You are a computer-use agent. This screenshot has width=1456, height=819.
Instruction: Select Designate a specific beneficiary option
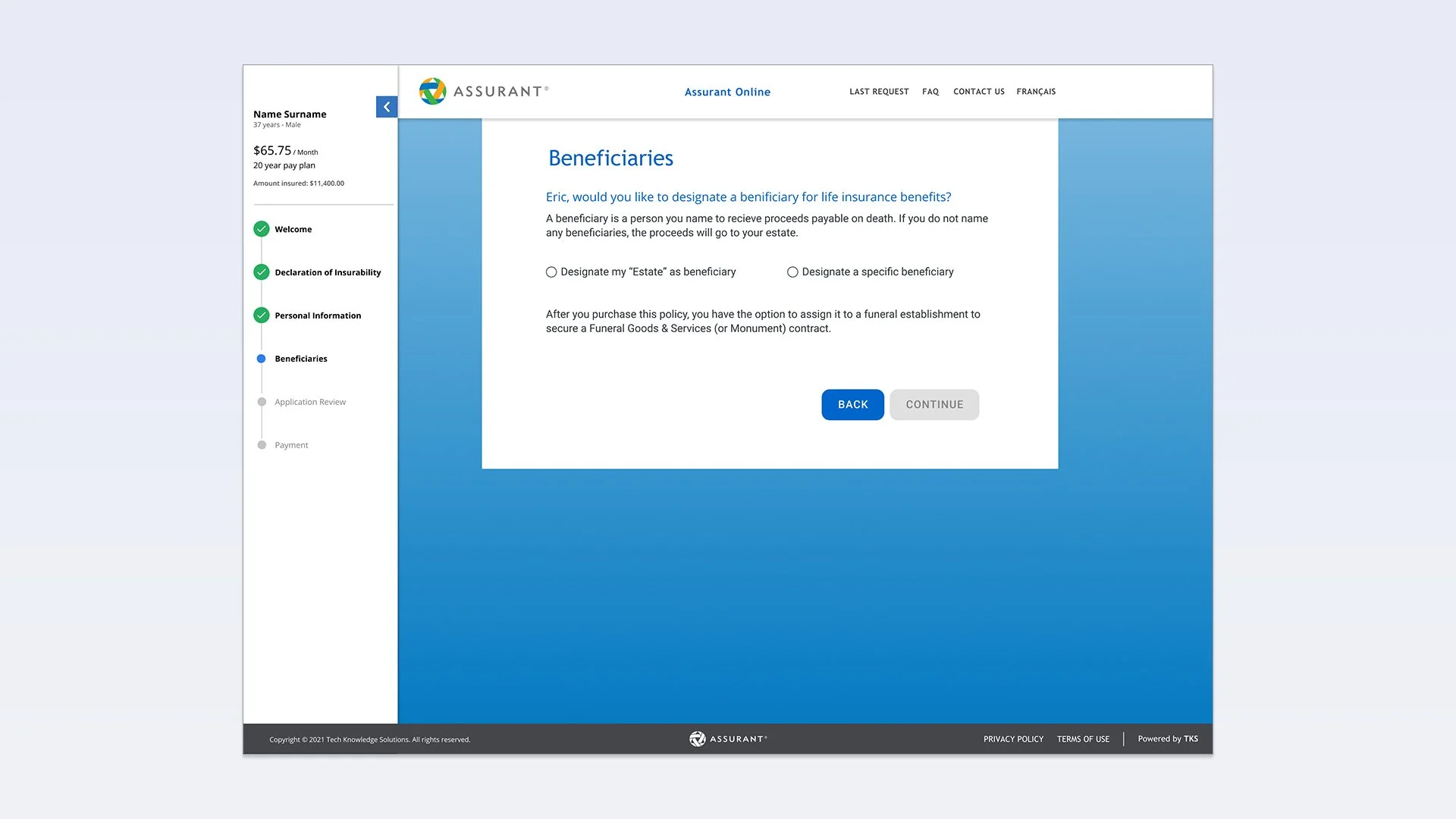792,272
